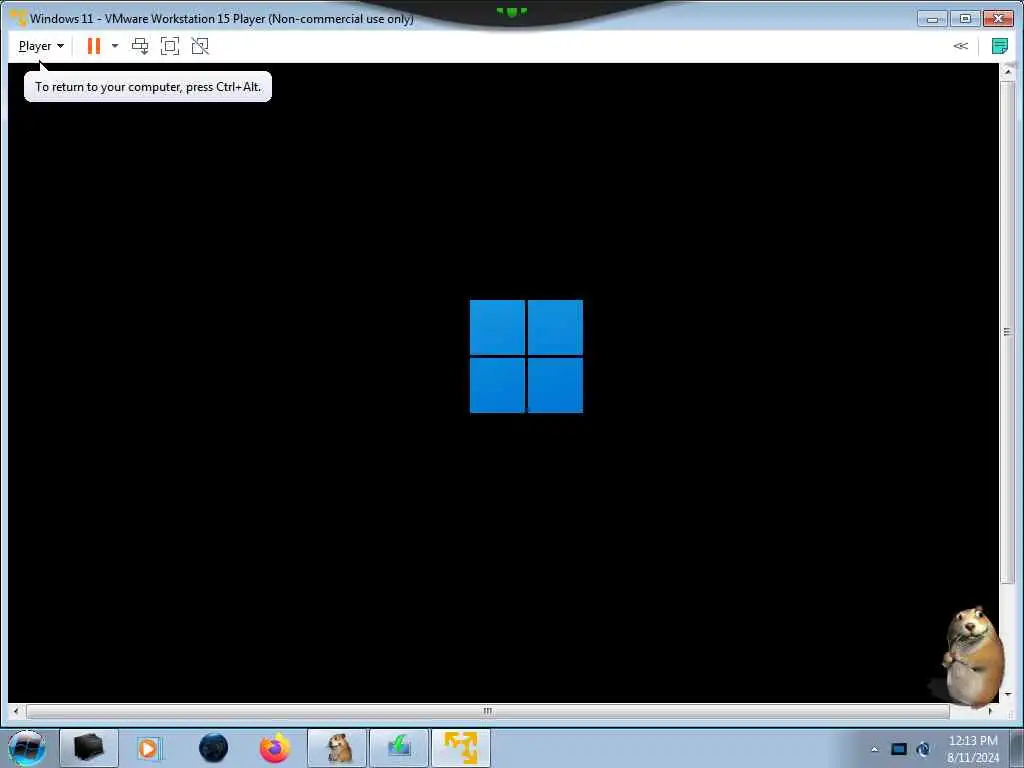Screen dimensions: 1024x768
Task: Enter full screen mode icon
Action: click(170, 46)
